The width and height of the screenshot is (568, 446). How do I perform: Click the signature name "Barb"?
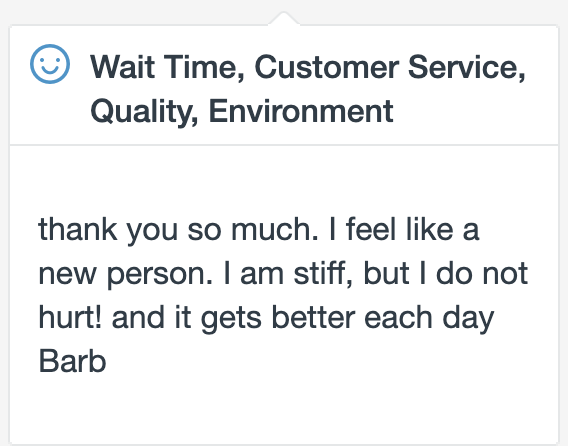point(72,361)
